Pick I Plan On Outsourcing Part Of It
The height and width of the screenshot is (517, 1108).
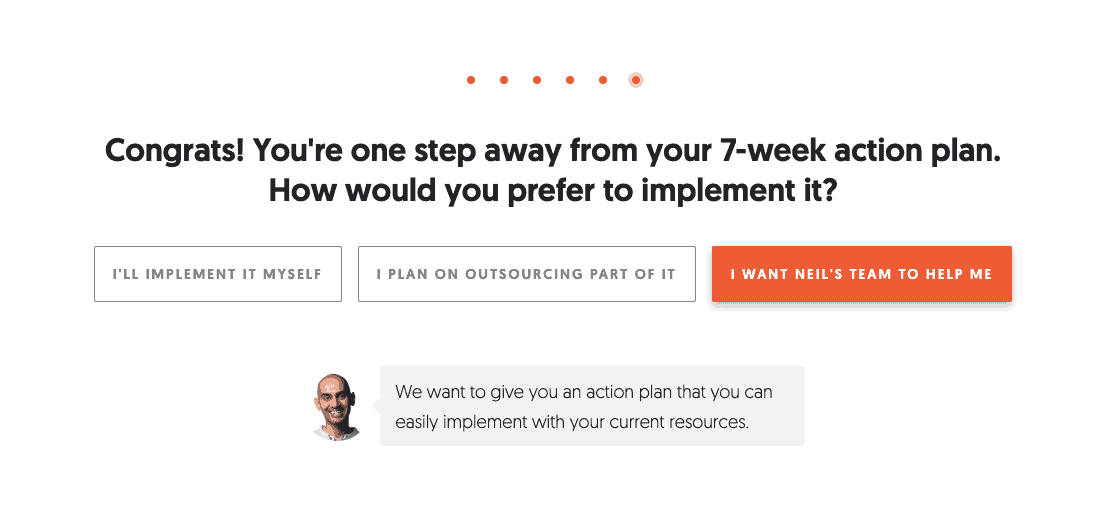(x=526, y=274)
